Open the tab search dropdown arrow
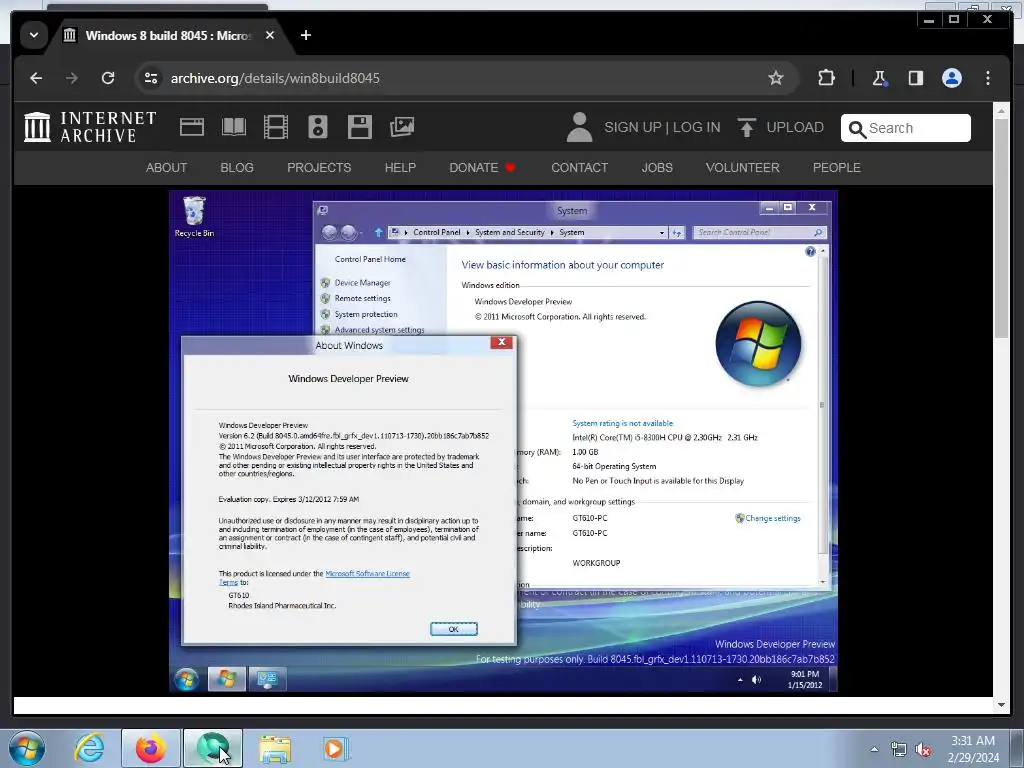1024x768 pixels. pyautogui.click(x=34, y=35)
